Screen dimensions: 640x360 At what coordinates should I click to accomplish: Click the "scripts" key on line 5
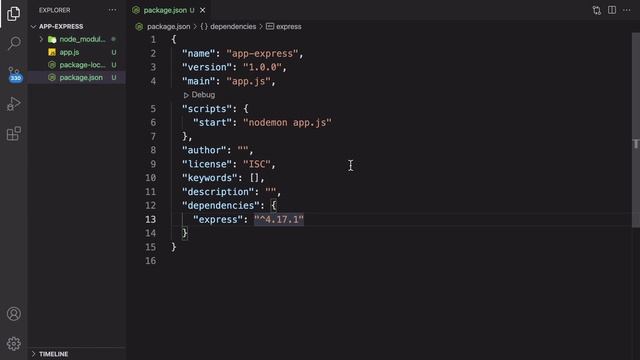(207, 109)
